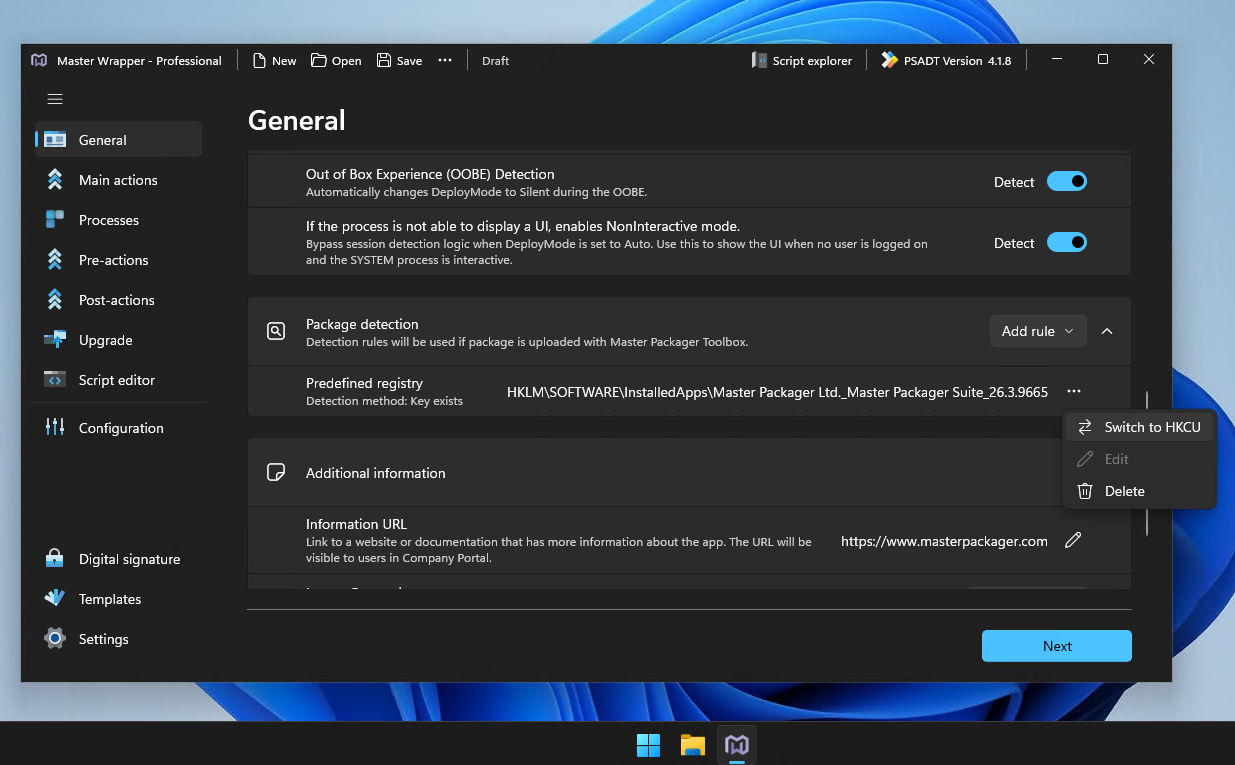Go to Script editor sidebar item
The width and height of the screenshot is (1235, 765).
click(x=118, y=380)
